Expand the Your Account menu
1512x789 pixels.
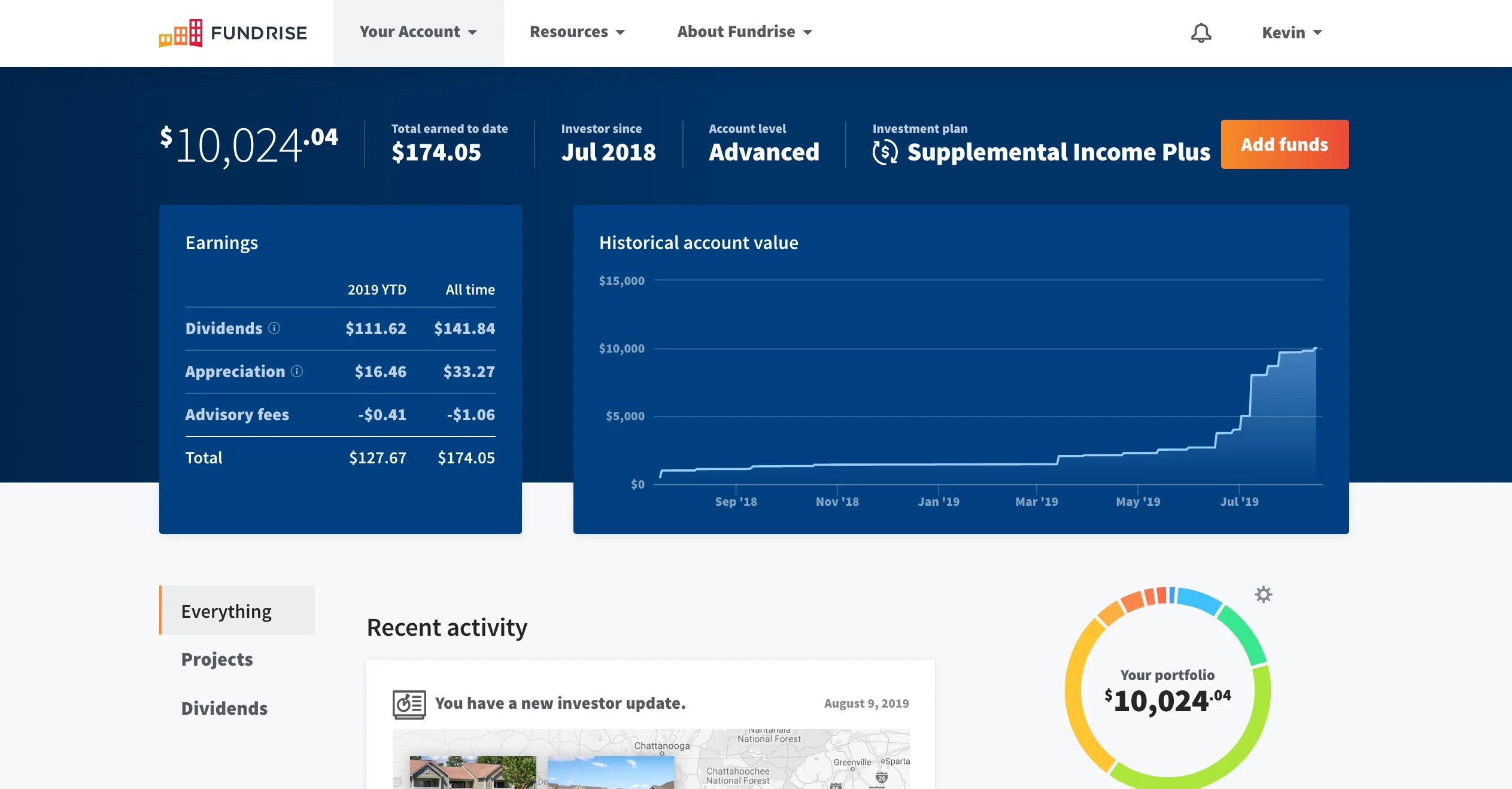point(418,32)
